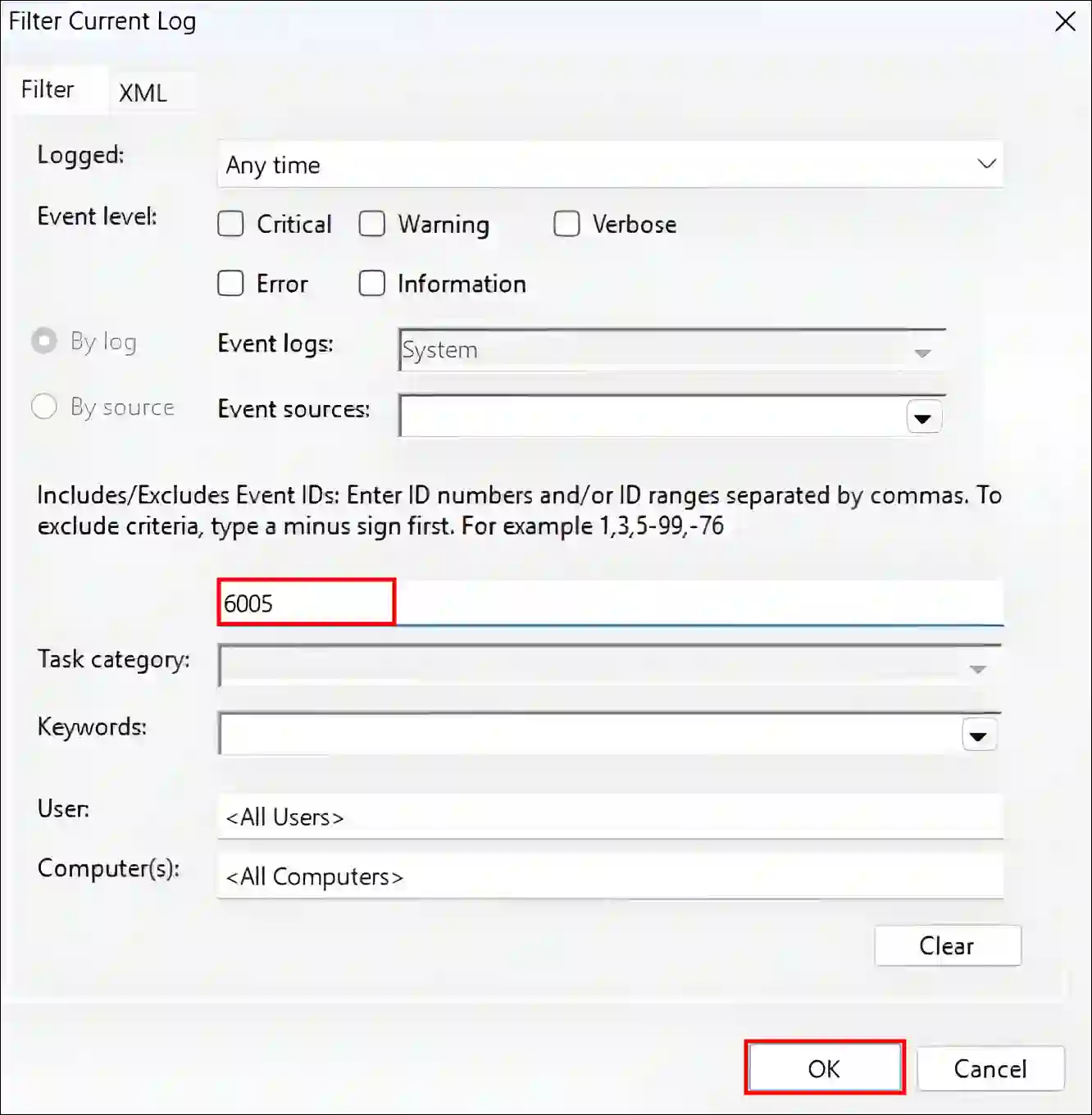Select the By log radio button

coord(44,341)
